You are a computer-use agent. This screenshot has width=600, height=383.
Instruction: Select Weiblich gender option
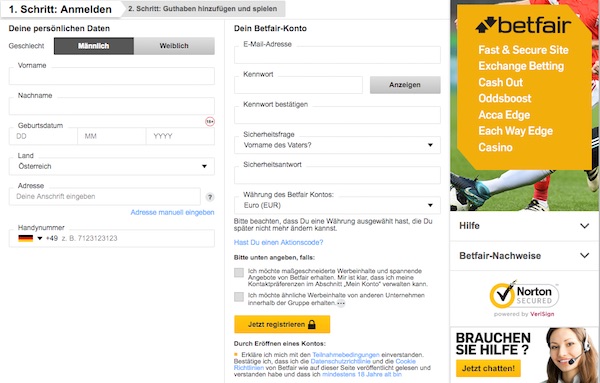[174, 46]
